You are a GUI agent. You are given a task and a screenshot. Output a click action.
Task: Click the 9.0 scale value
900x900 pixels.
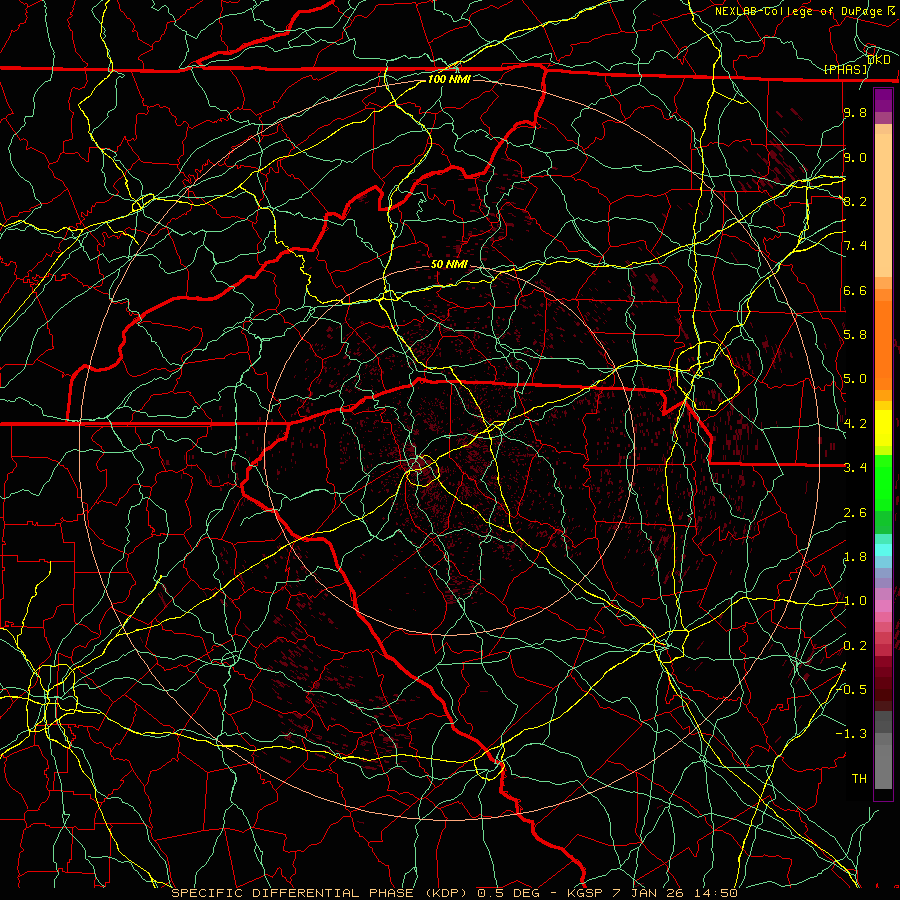coord(855,157)
